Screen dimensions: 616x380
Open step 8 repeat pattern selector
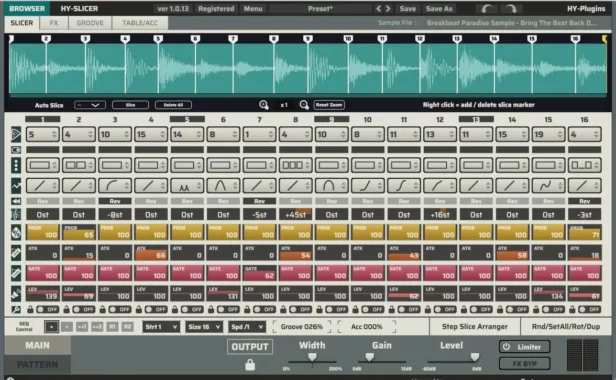pos(295,165)
